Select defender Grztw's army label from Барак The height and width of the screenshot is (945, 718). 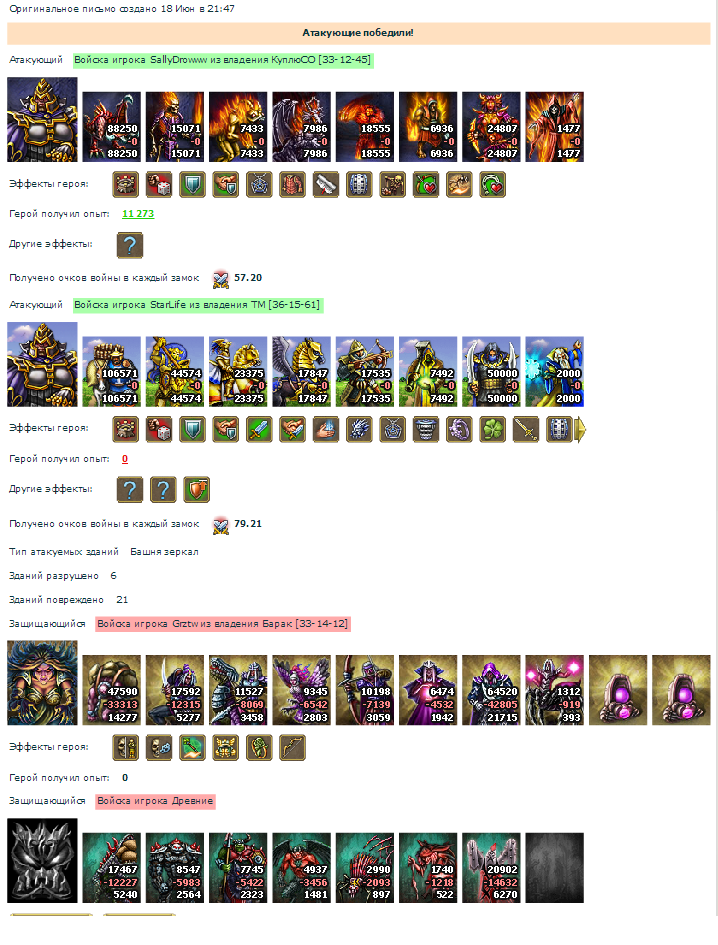pyautogui.click(x=223, y=624)
